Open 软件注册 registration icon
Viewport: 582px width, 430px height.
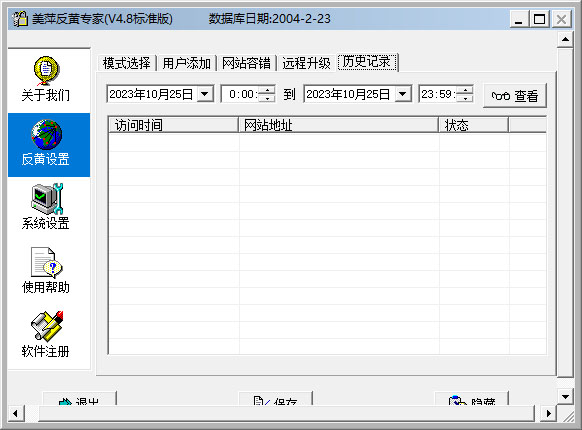[x=47, y=326]
